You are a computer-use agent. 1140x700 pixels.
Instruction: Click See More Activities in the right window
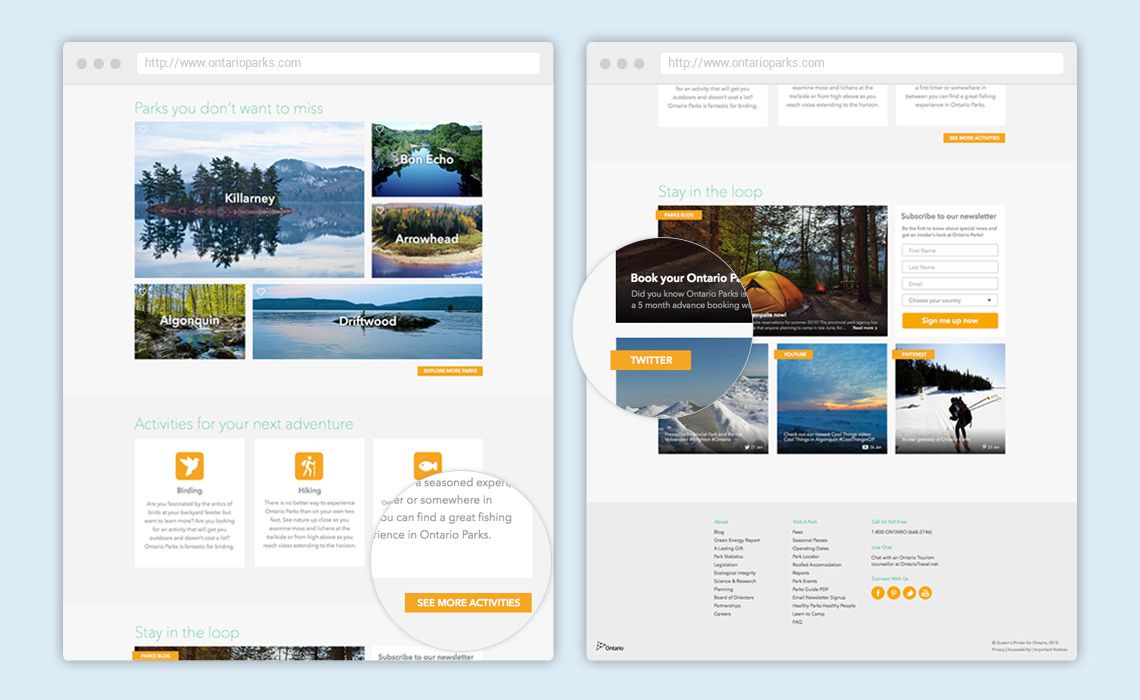[974, 138]
